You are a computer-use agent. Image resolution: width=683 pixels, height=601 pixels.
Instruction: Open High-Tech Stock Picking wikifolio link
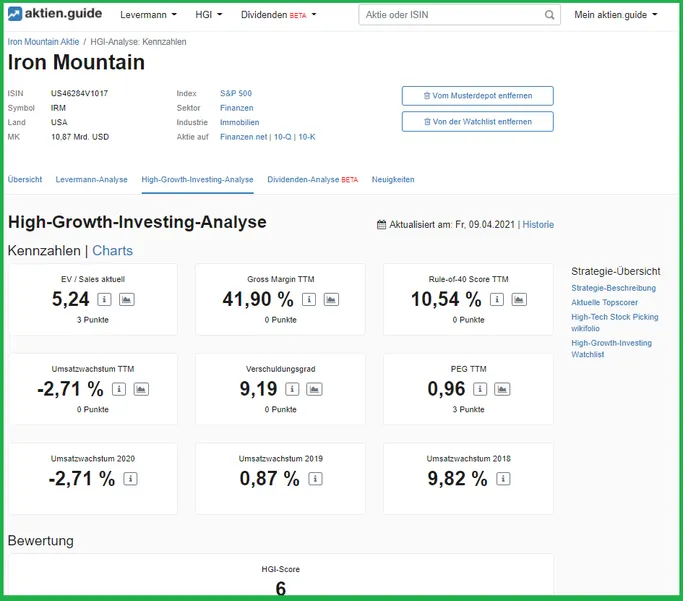point(615,323)
